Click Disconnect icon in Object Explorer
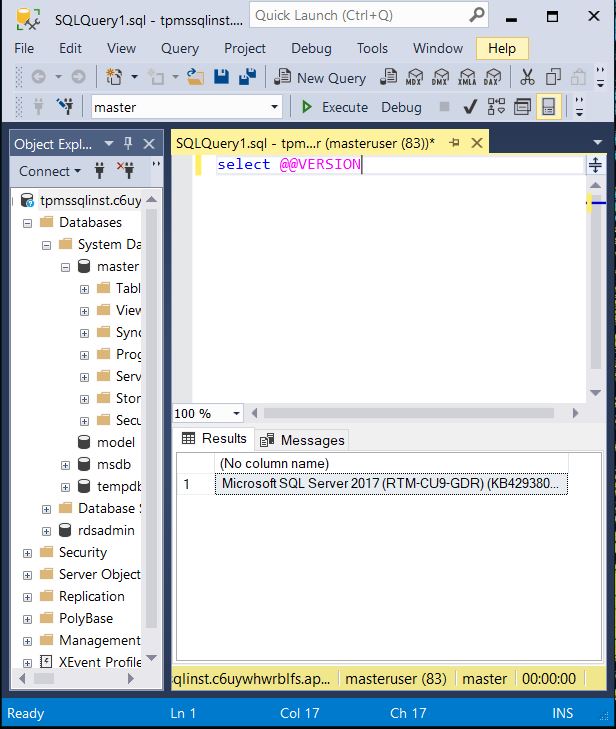 126,171
